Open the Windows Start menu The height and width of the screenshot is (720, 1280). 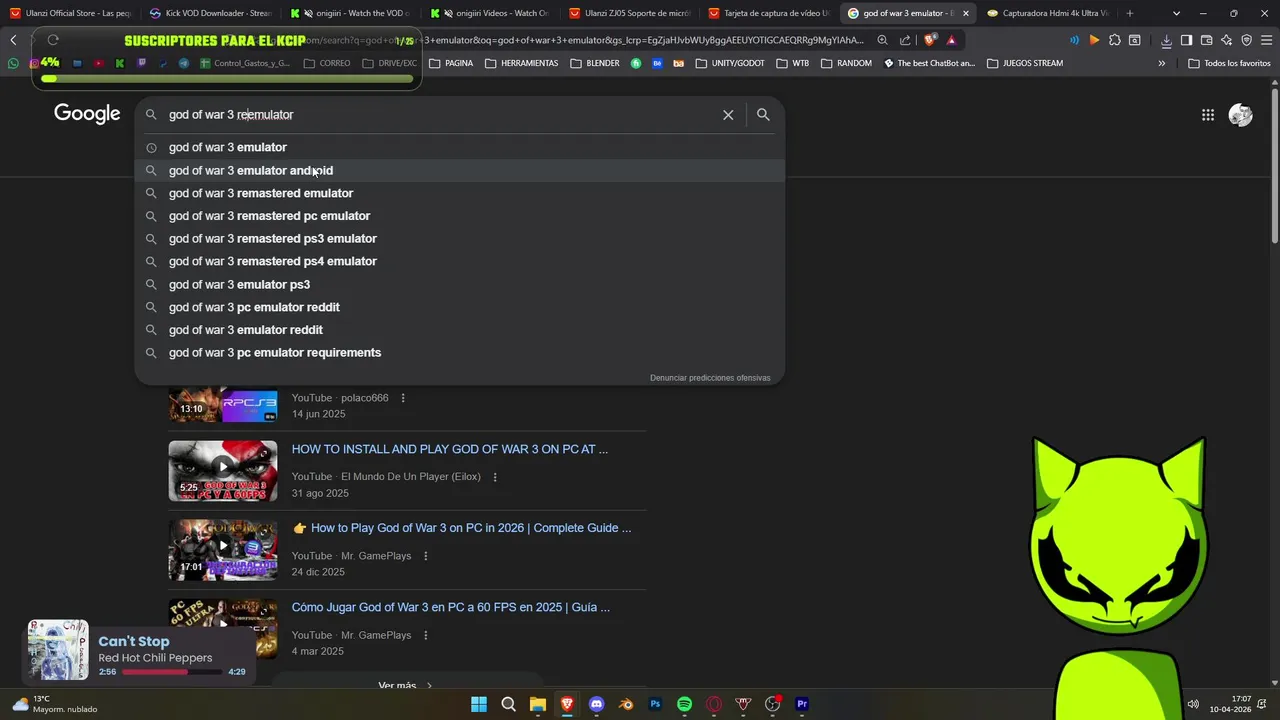(479, 704)
